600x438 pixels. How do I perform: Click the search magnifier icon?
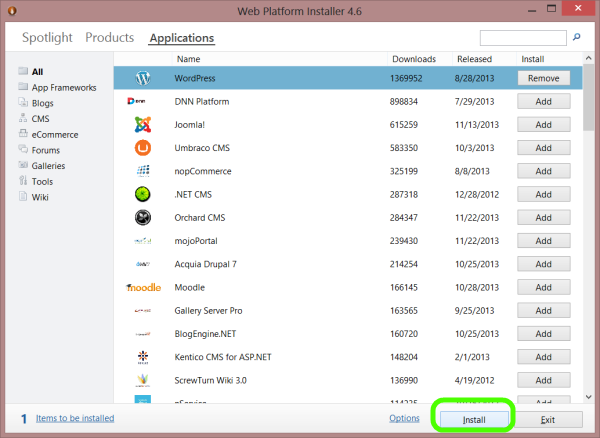[575, 38]
